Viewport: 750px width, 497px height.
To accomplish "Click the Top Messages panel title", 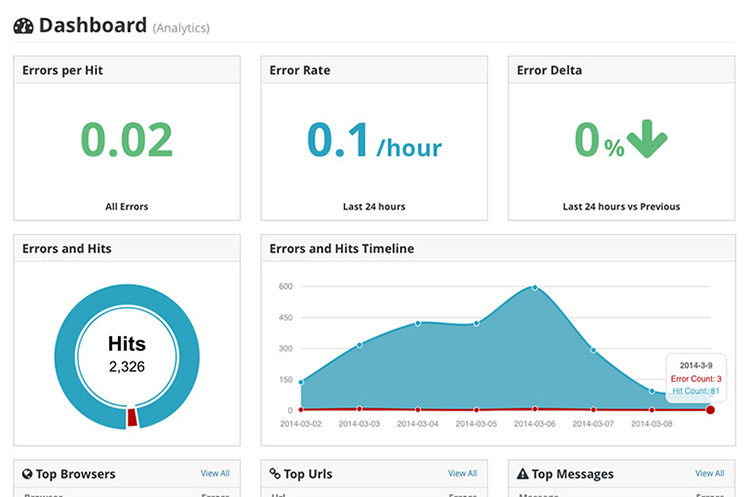I will pyautogui.click(x=573, y=474).
